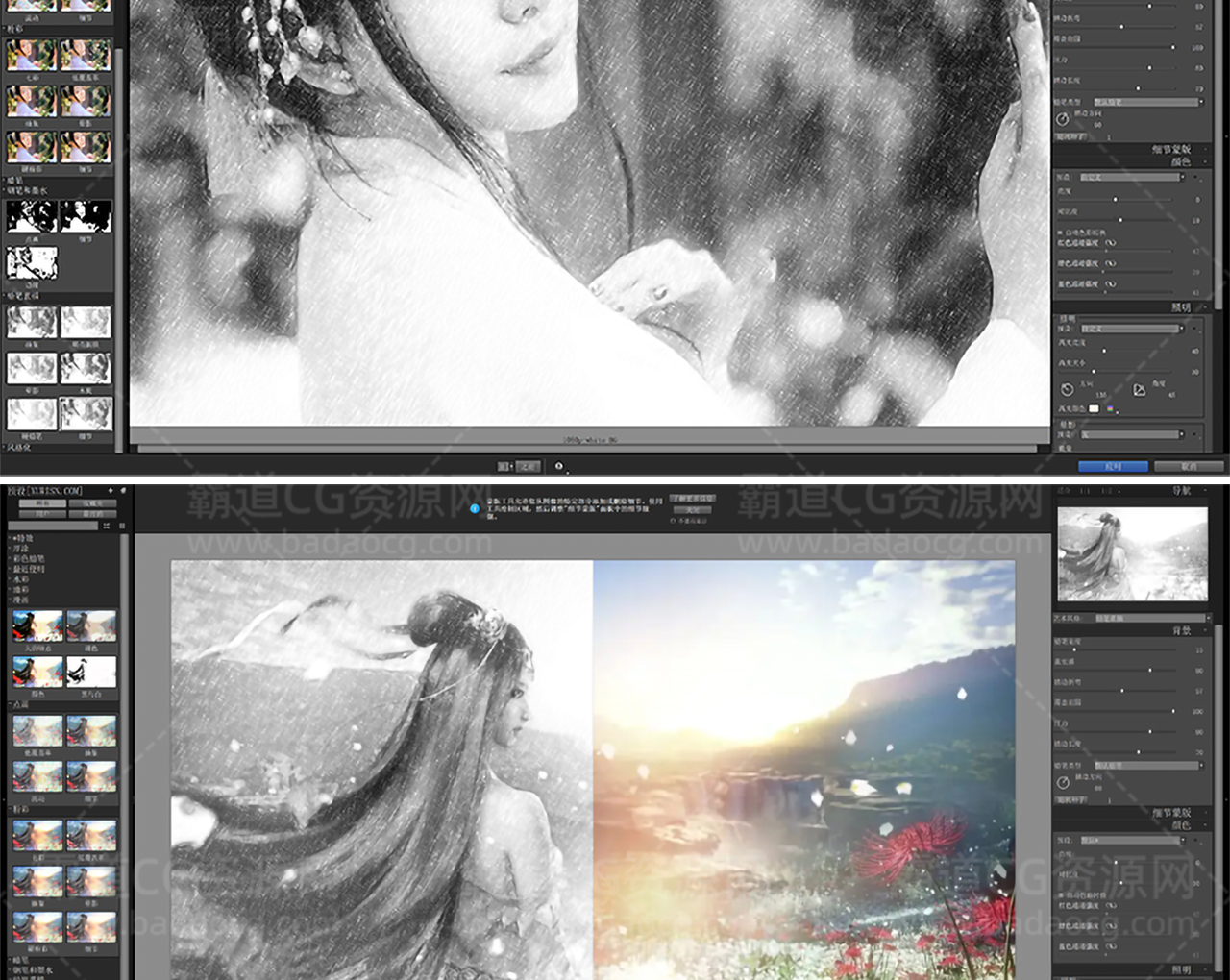Click the blue info icon above canvas
The image size is (1230, 980).
[x=474, y=508]
